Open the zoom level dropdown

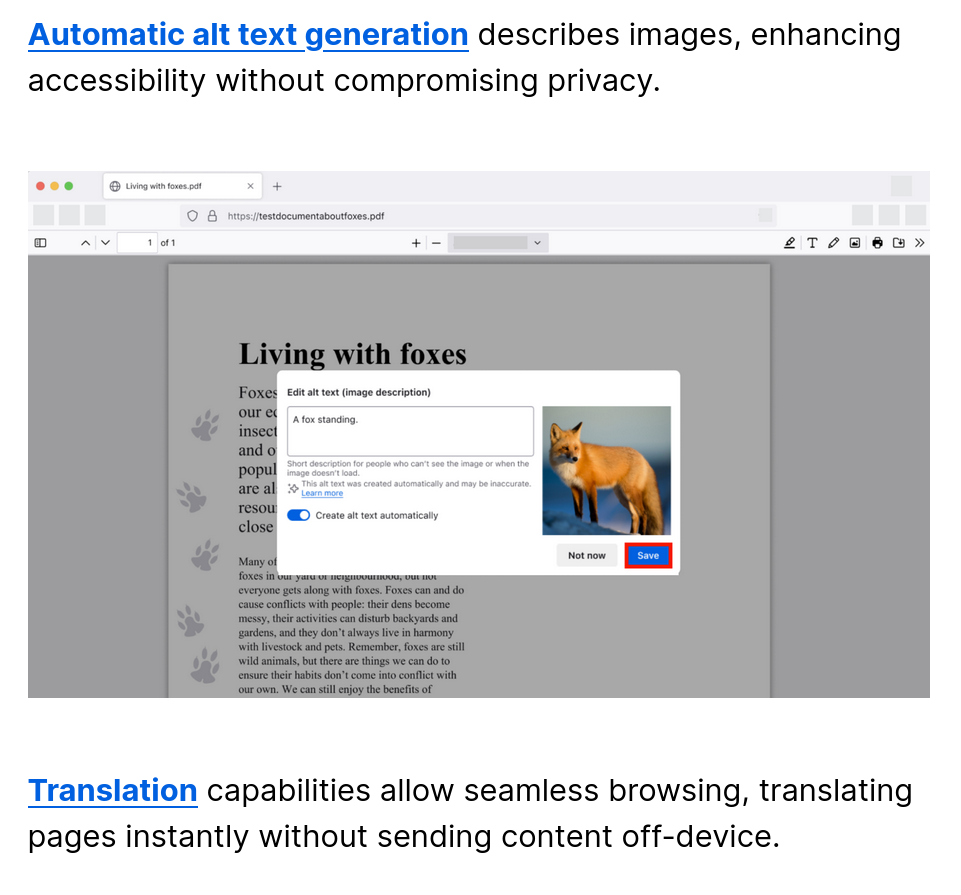coord(498,243)
